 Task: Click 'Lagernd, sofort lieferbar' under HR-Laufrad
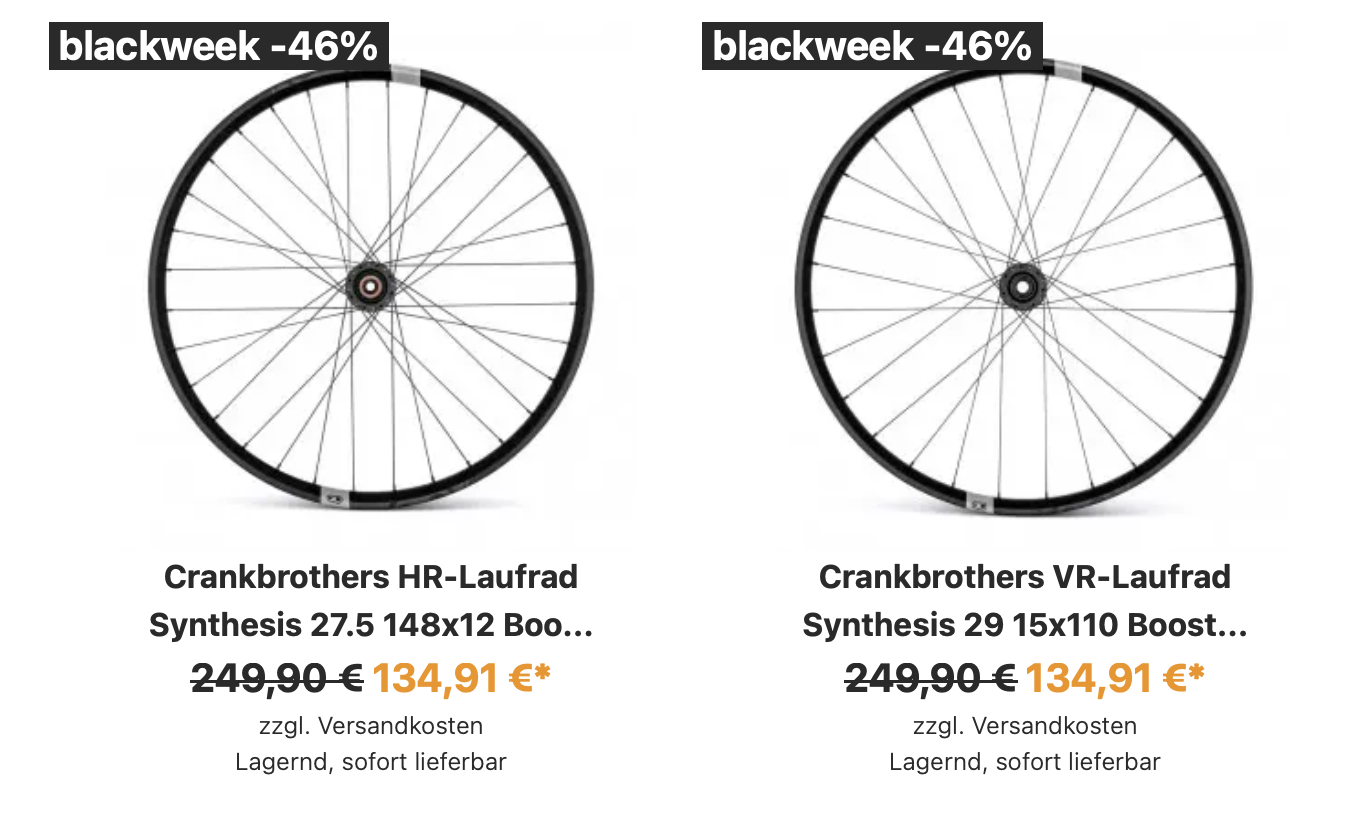tap(371, 762)
